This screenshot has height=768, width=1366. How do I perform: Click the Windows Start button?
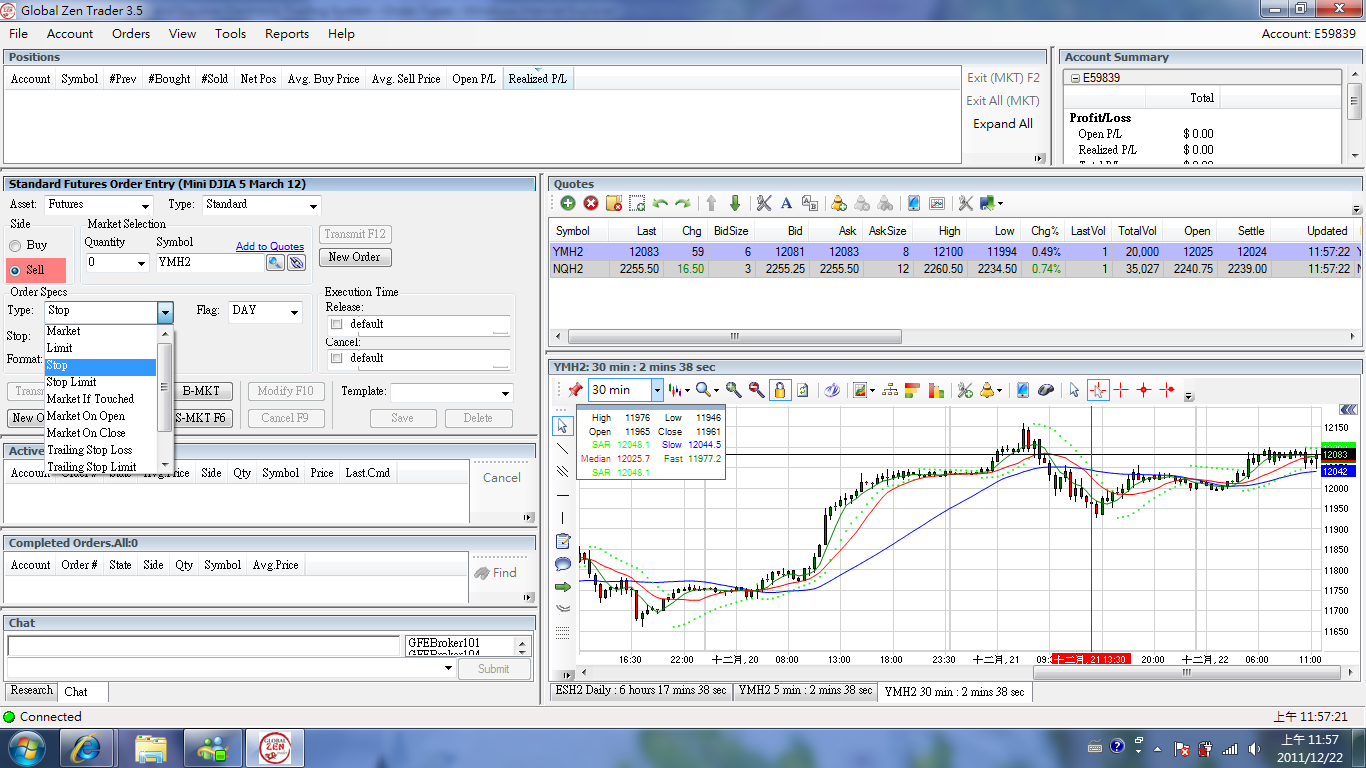25,746
